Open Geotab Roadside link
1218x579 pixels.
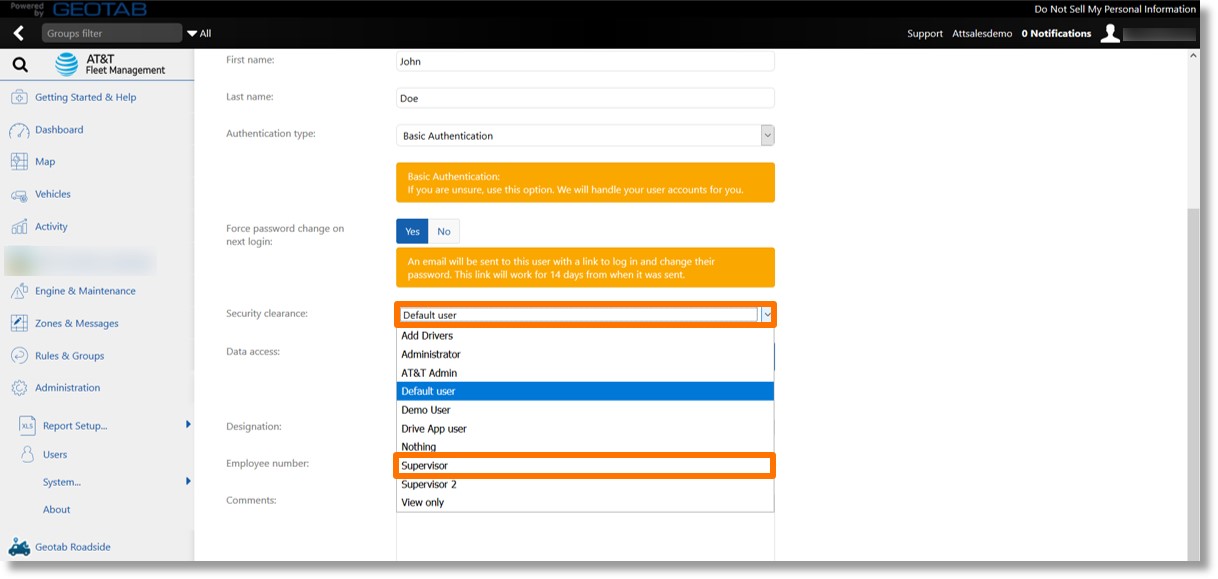73,547
